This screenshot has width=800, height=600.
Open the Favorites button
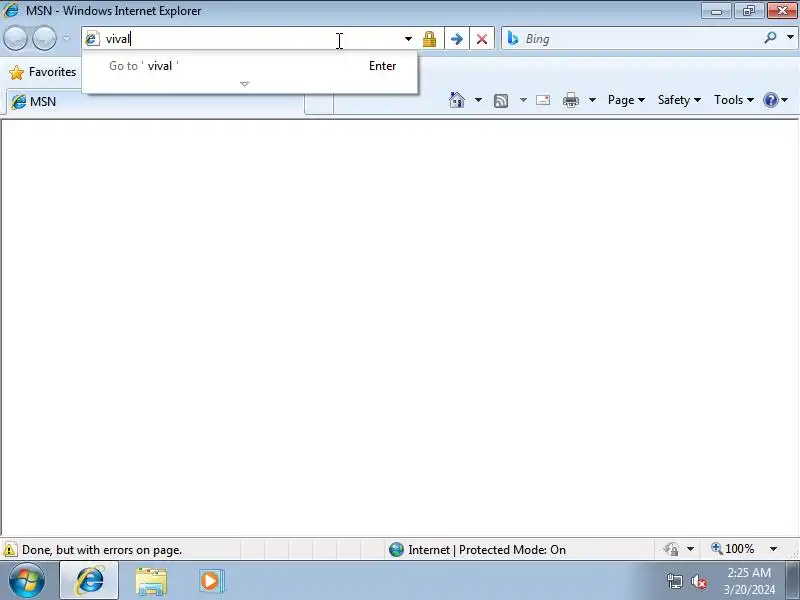pos(43,72)
